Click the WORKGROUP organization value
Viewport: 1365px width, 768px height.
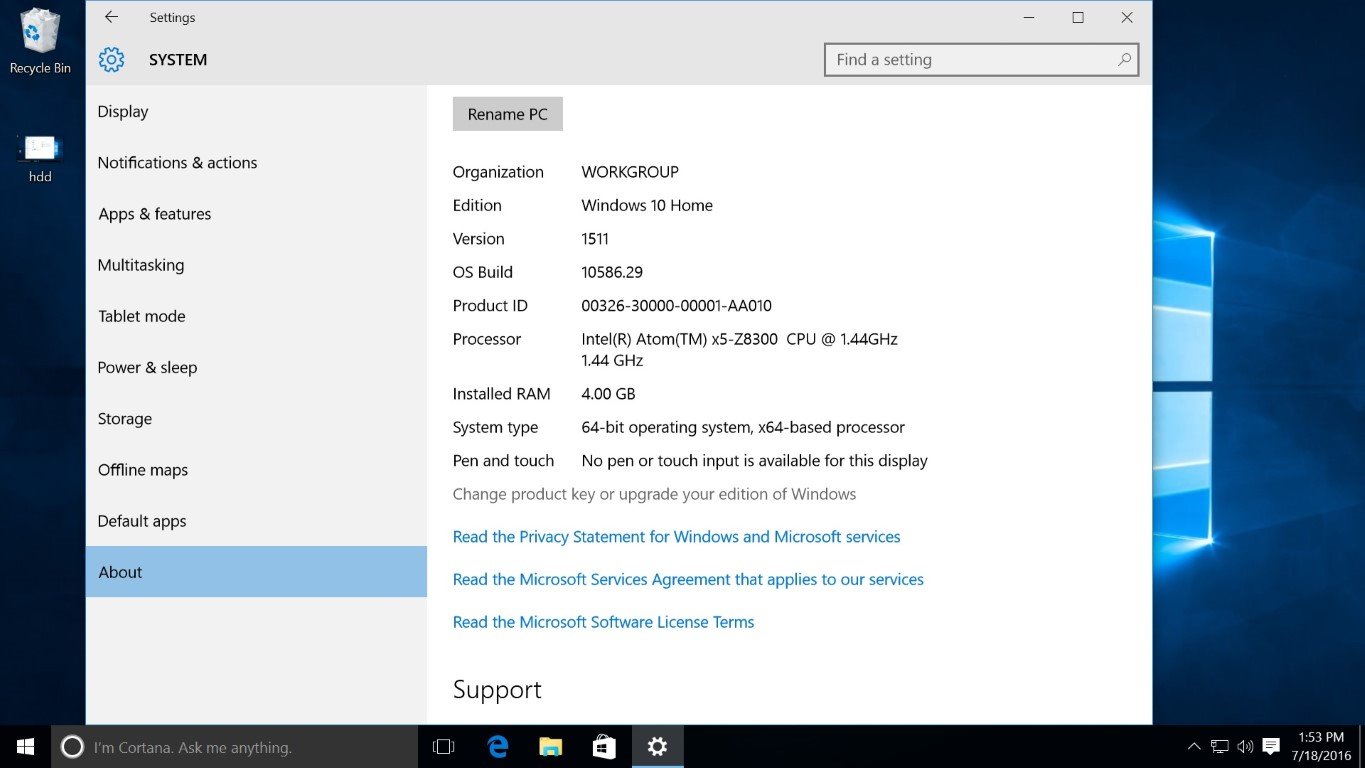click(630, 172)
